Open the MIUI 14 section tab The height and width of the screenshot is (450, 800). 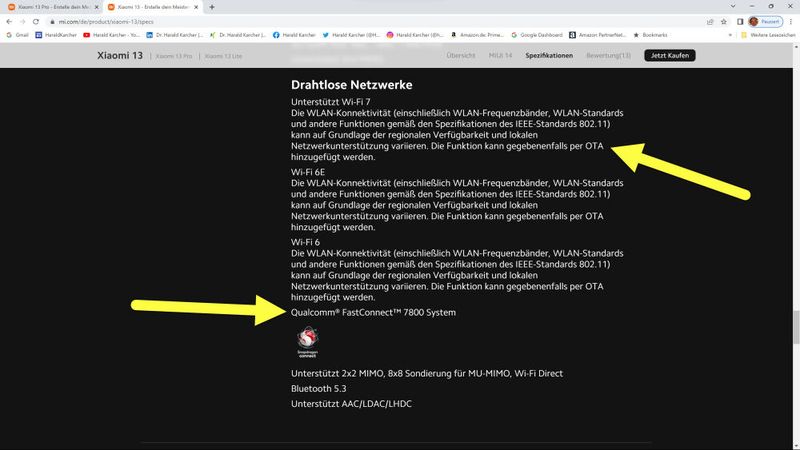(x=500, y=55)
